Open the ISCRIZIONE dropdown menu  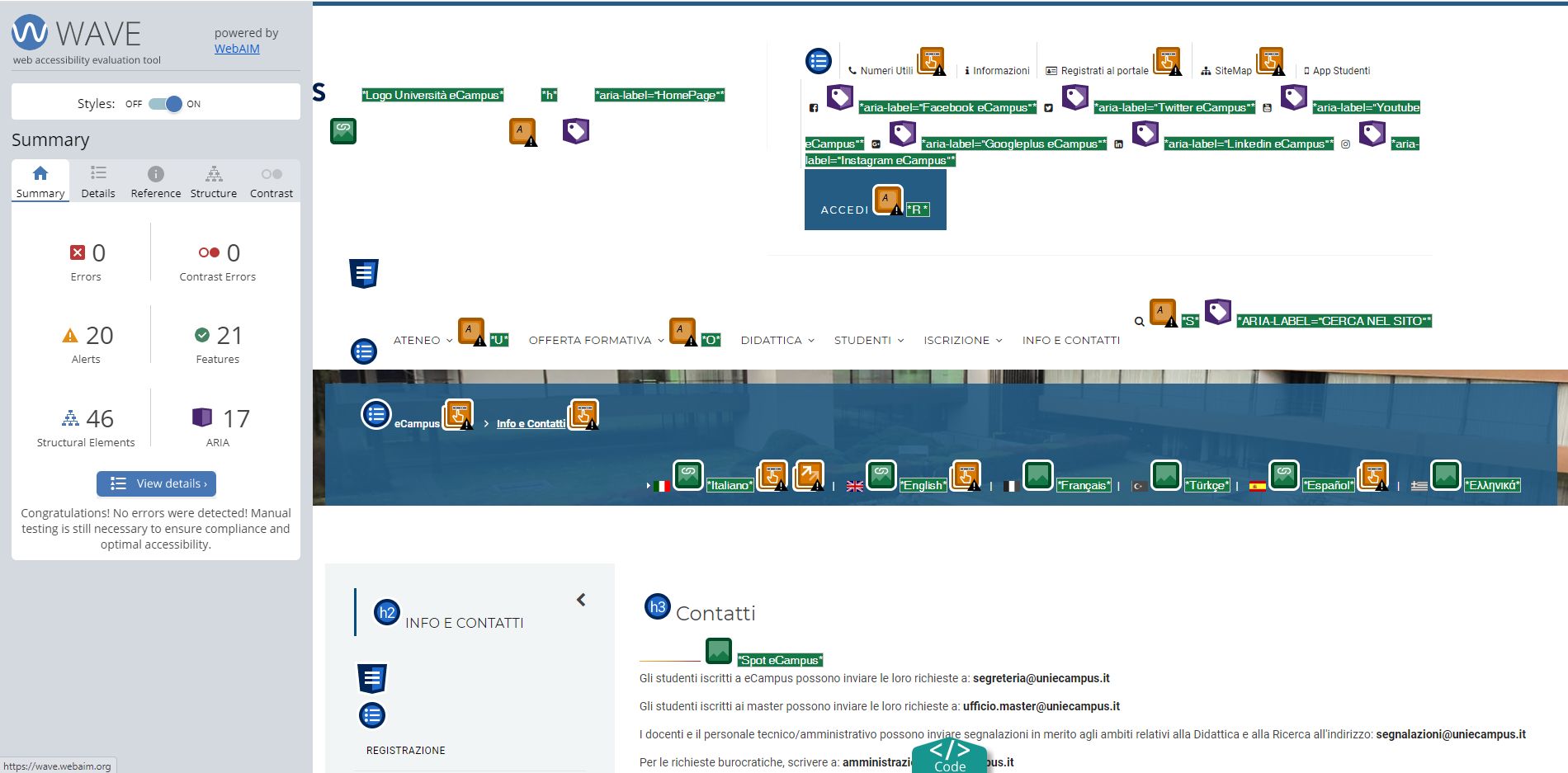coord(962,340)
